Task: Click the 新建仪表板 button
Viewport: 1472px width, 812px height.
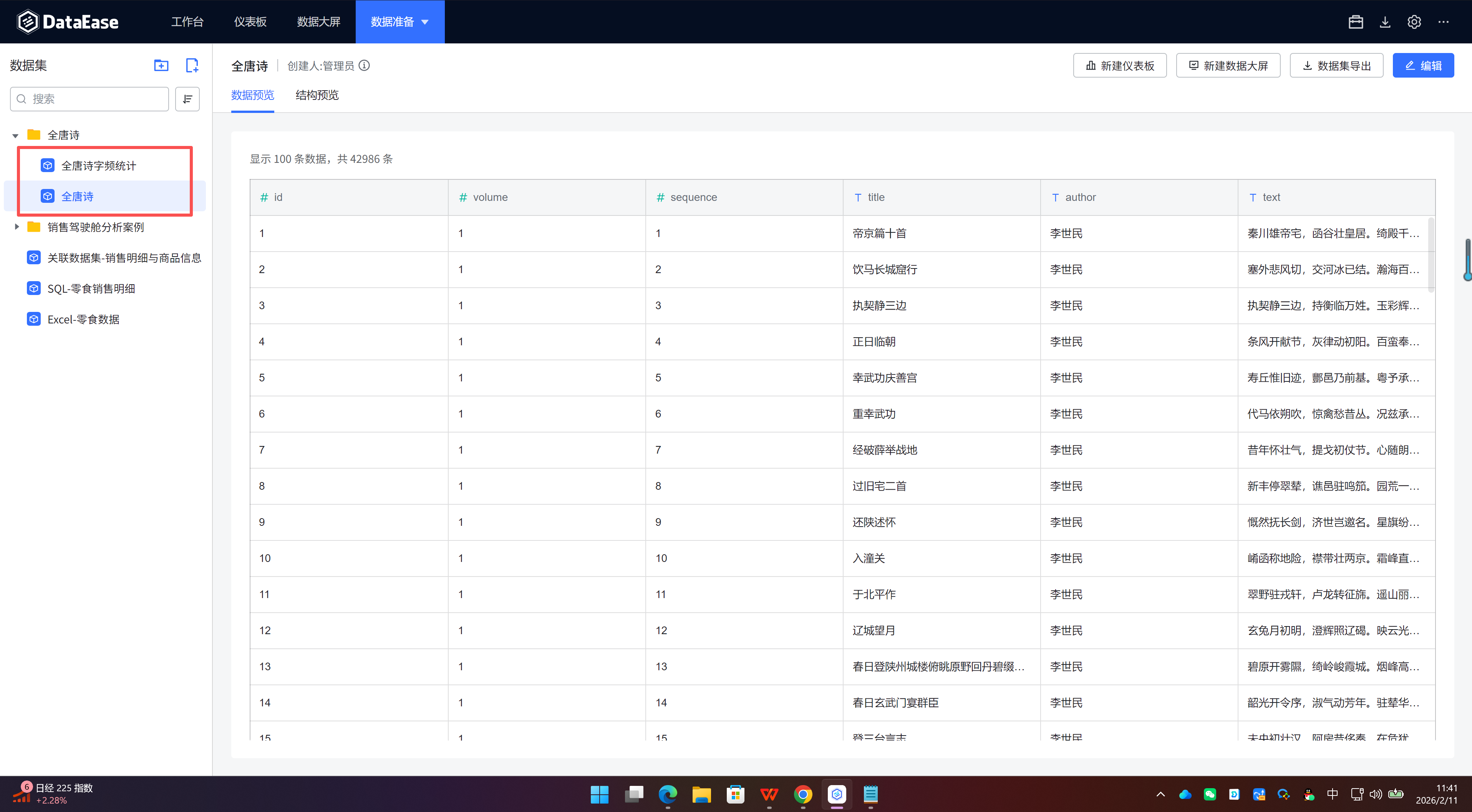Action: pos(1119,66)
